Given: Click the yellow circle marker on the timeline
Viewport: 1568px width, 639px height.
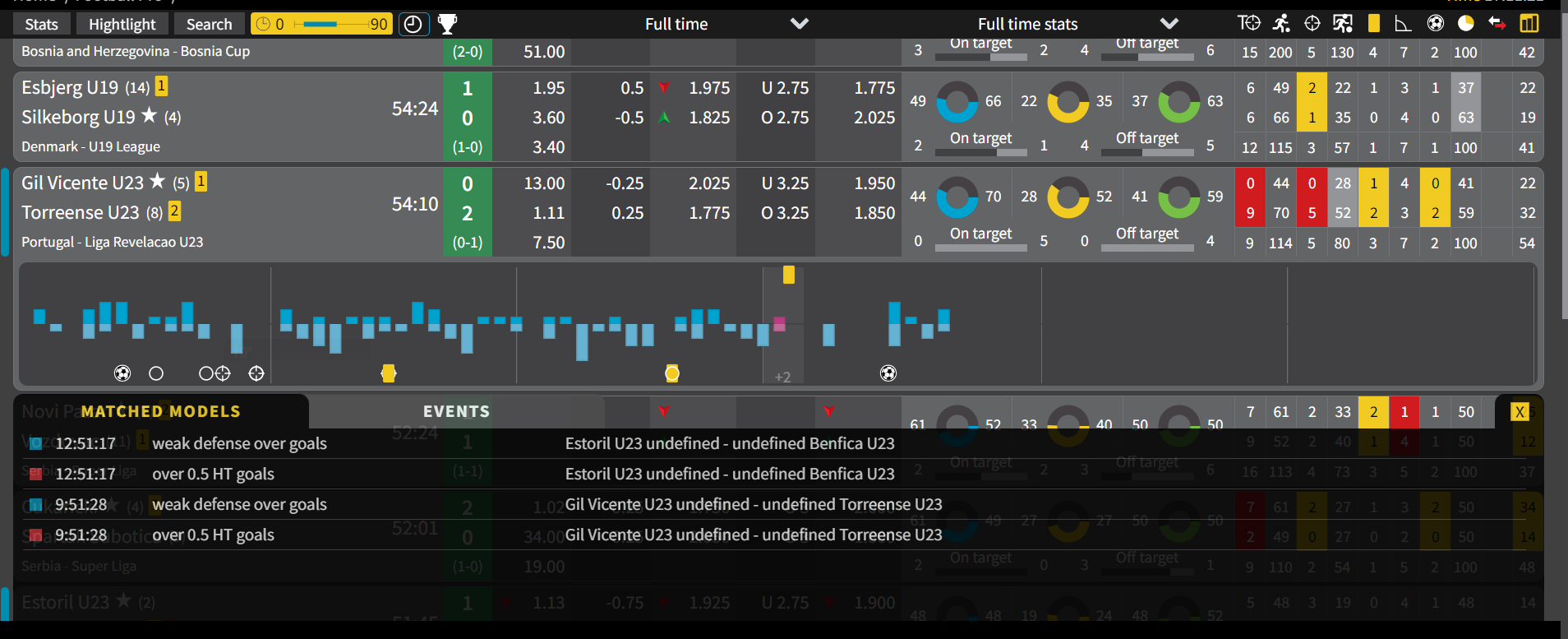Looking at the screenshot, I should (x=672, y=373).
